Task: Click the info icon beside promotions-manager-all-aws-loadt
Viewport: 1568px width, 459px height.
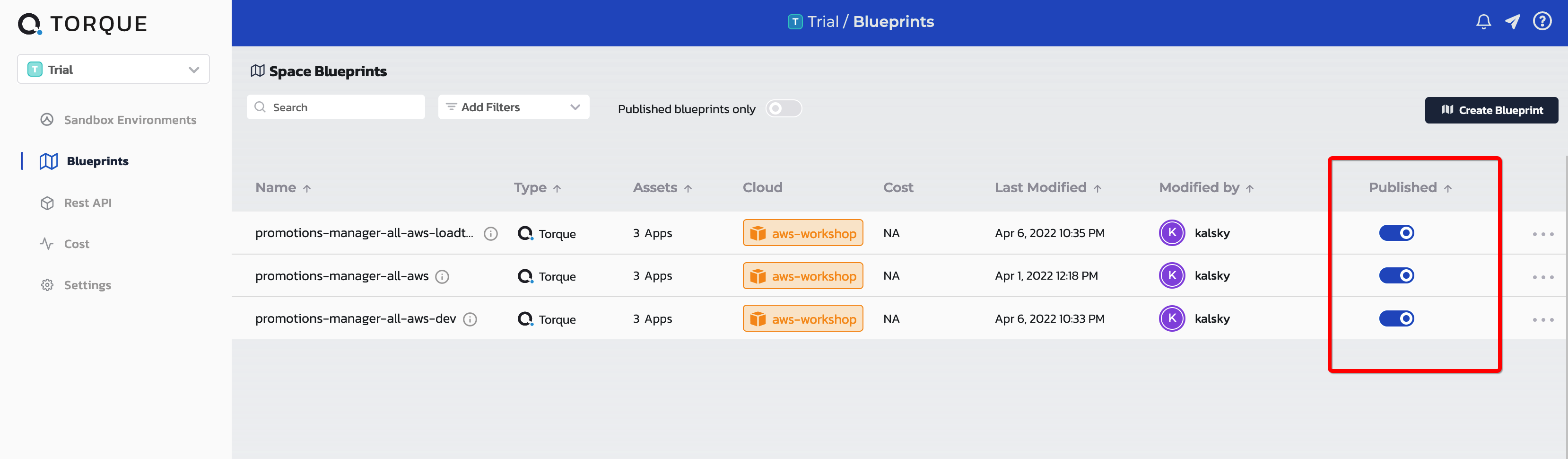Action: click(x=491, y=234)
